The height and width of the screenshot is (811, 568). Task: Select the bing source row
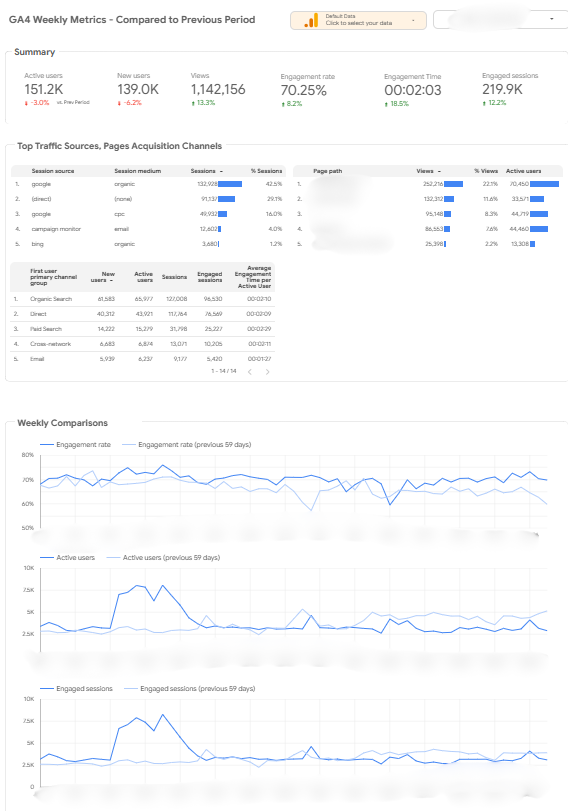click(148, 244)
